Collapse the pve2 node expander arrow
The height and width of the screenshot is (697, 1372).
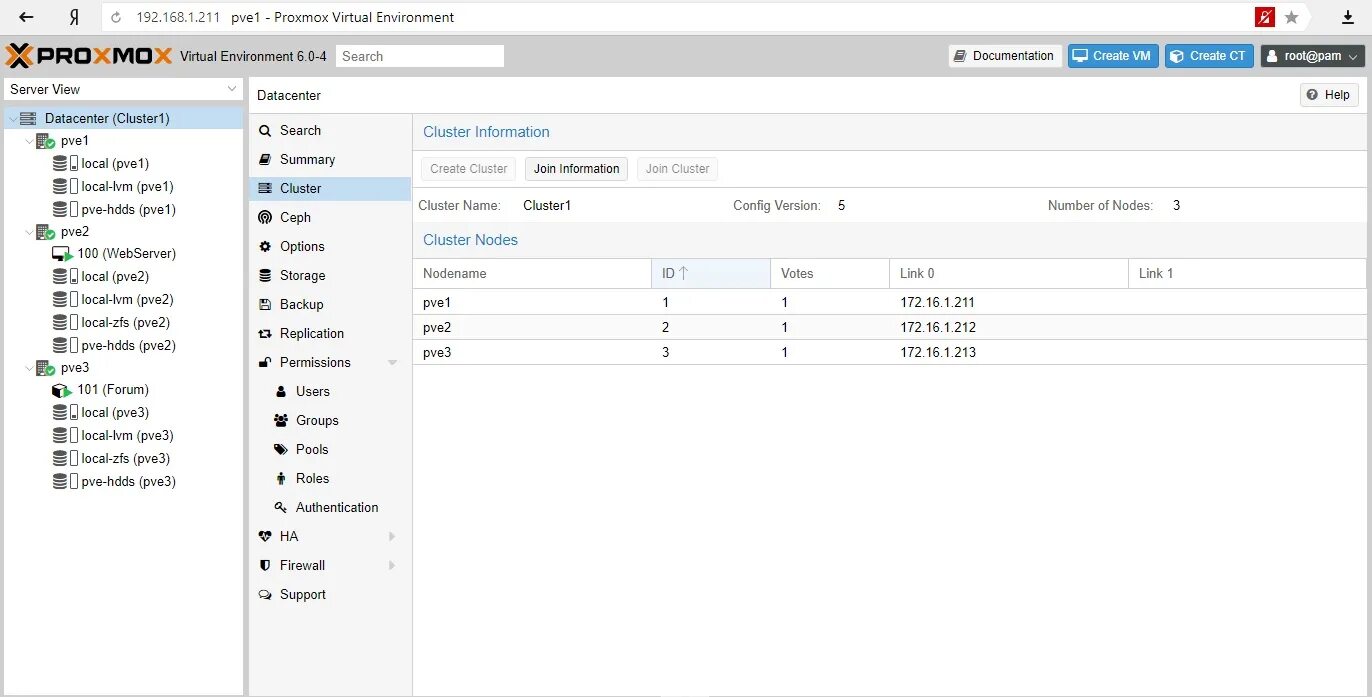point(29,231)
